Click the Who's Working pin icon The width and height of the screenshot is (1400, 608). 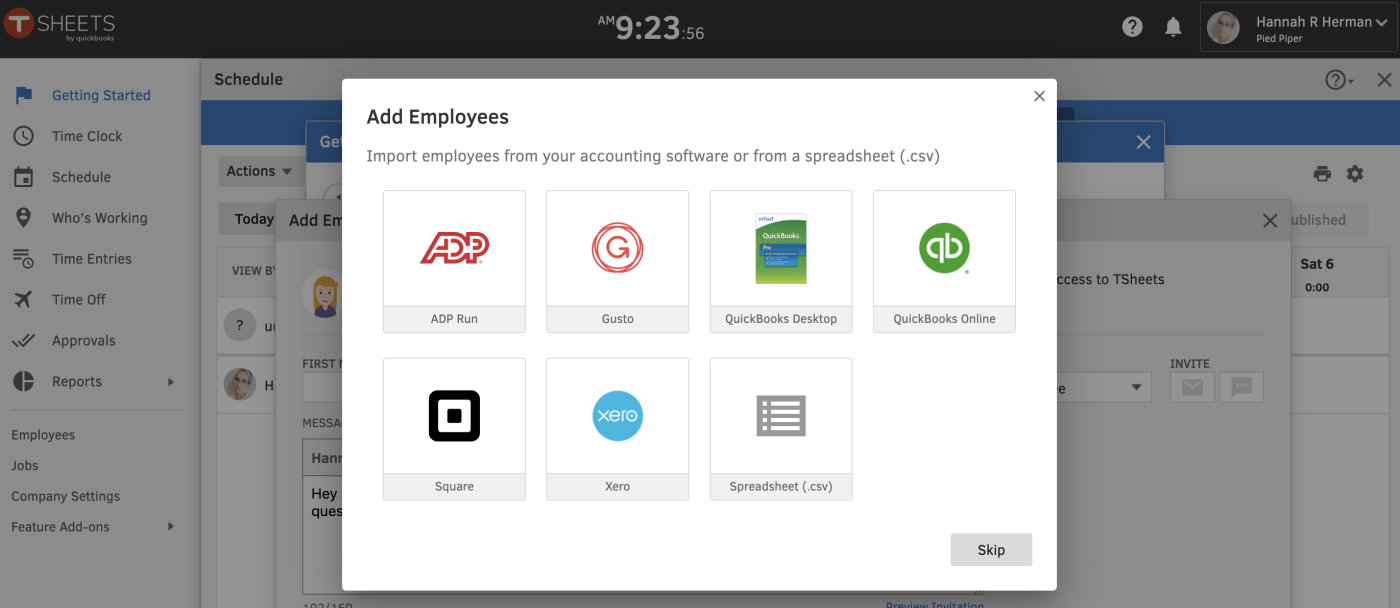pos(23,218)
